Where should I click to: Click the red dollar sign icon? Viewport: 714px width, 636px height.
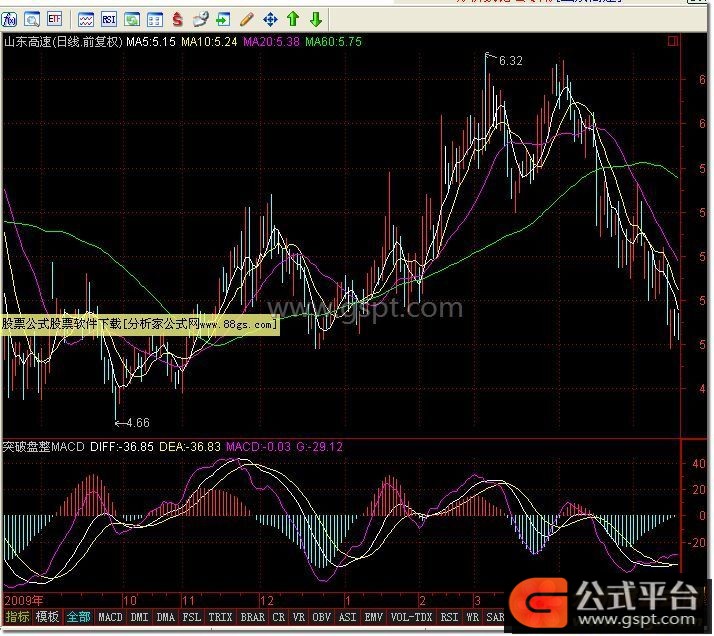(178, 20)
